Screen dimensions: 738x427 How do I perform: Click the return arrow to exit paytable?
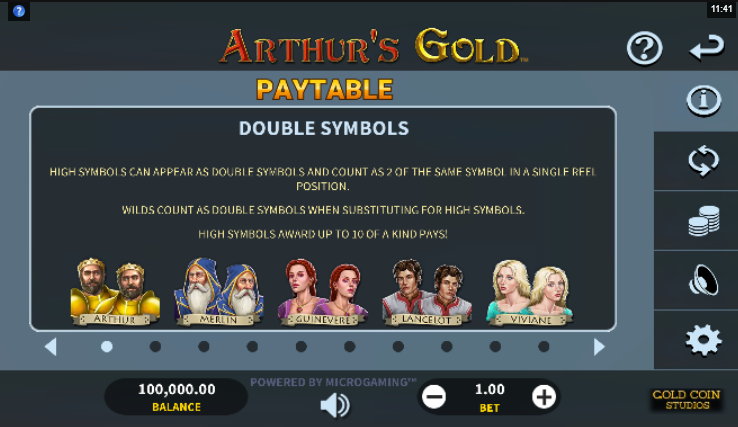(x=706, y=48)
